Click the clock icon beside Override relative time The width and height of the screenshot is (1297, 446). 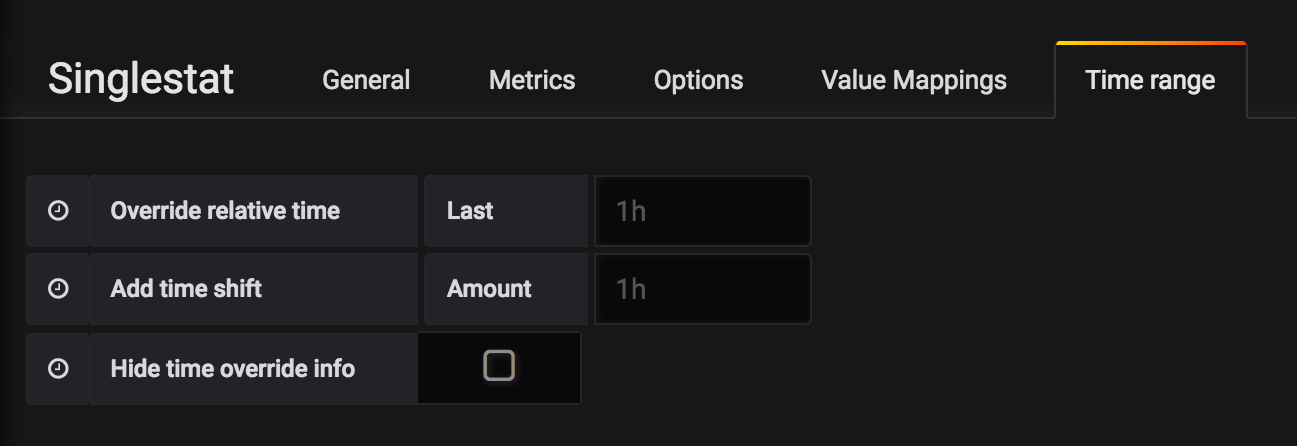59,211
